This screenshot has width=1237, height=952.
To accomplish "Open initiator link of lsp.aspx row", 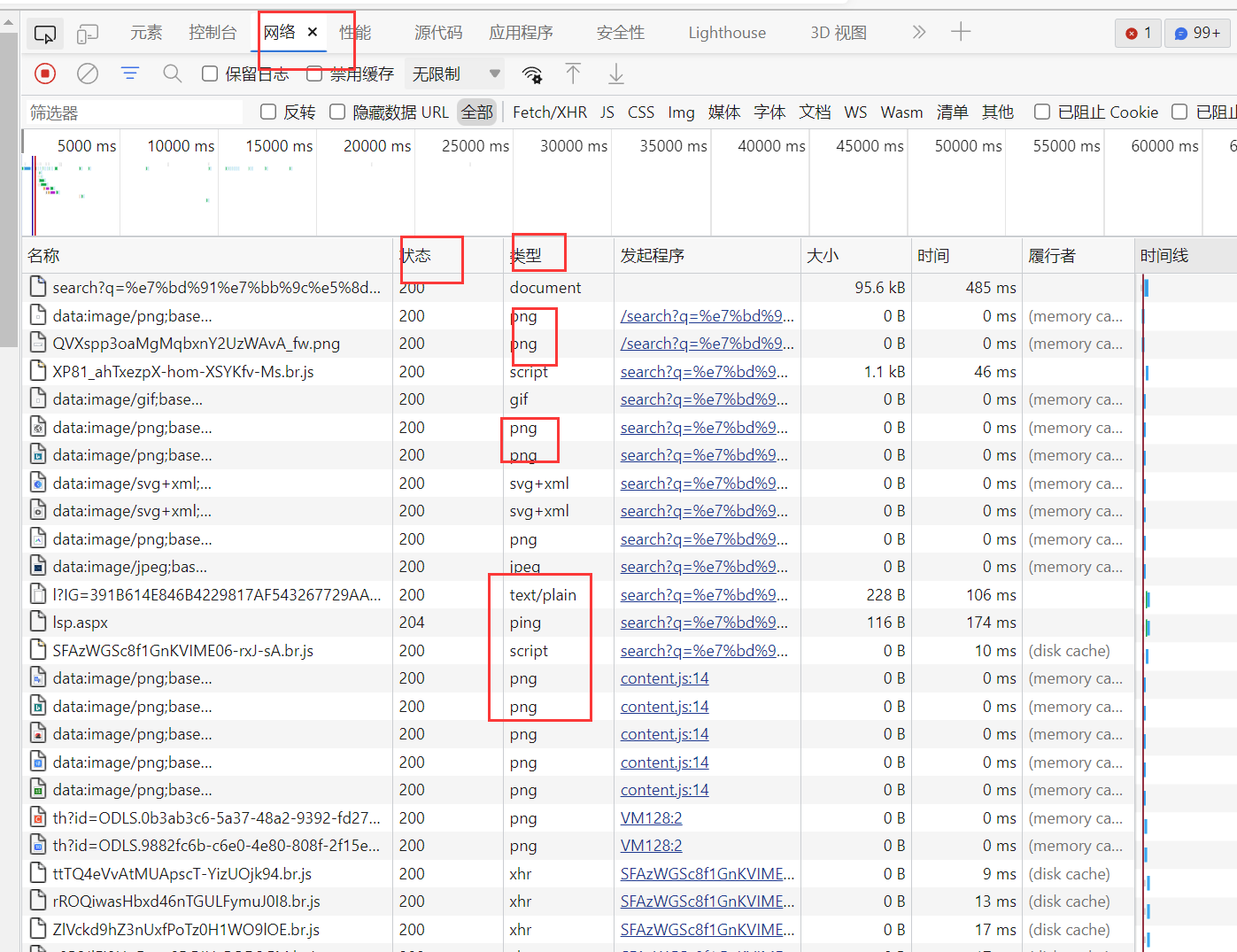I will 704,623.
